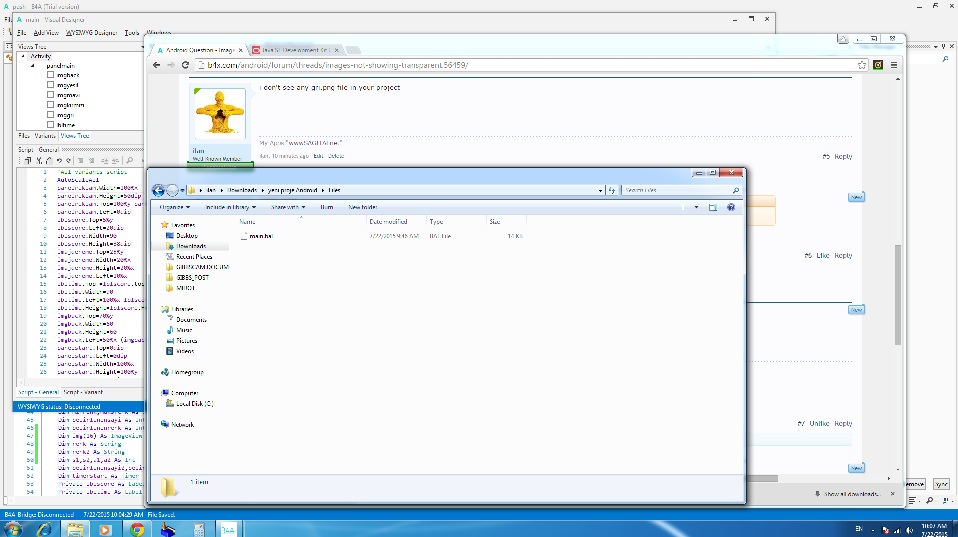
Task: Go back in the Explorer window
Action: click(x=158, y=191)
